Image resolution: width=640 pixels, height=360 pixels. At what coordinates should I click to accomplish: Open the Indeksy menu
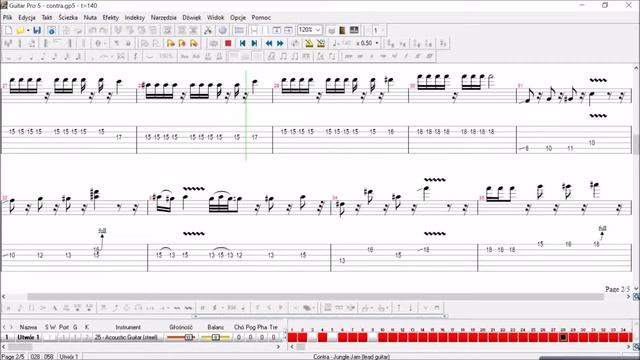point(135,18)
